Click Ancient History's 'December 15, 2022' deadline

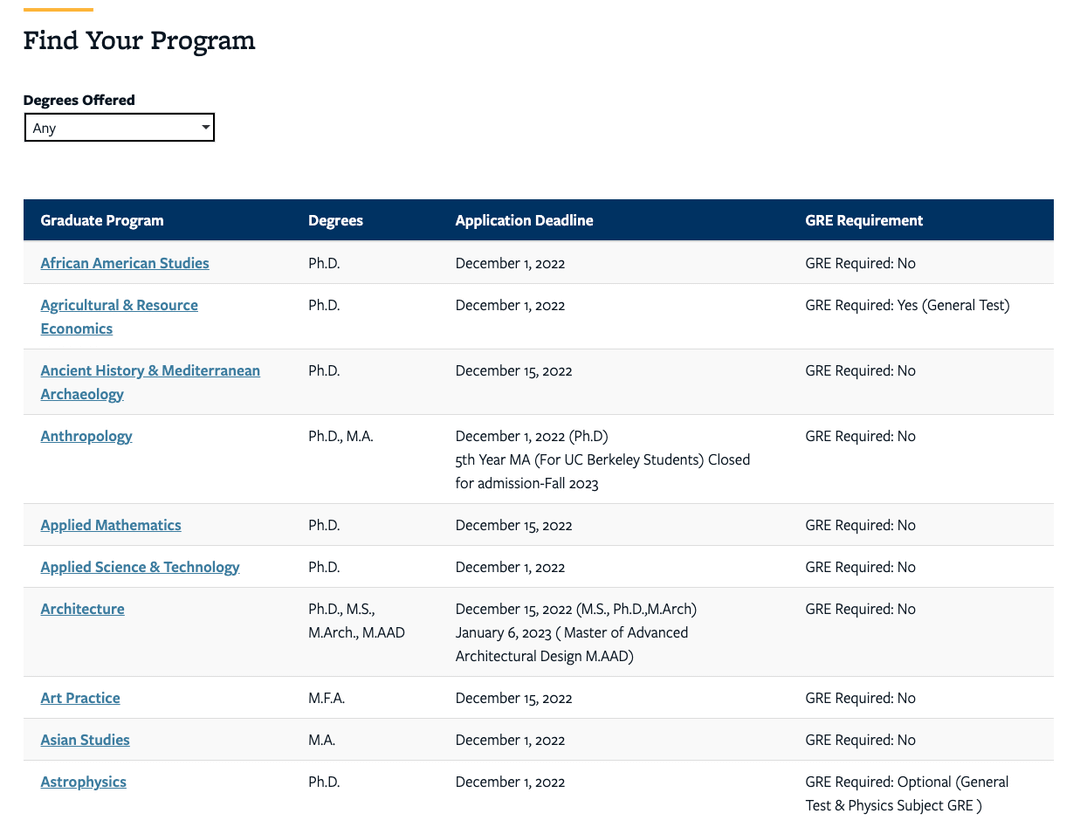514,371
